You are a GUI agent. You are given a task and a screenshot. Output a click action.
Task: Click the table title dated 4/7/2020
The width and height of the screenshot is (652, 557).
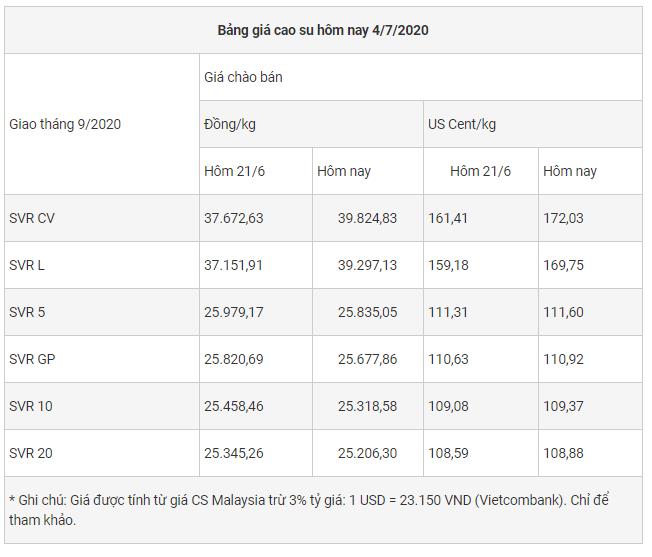(323, 30)
